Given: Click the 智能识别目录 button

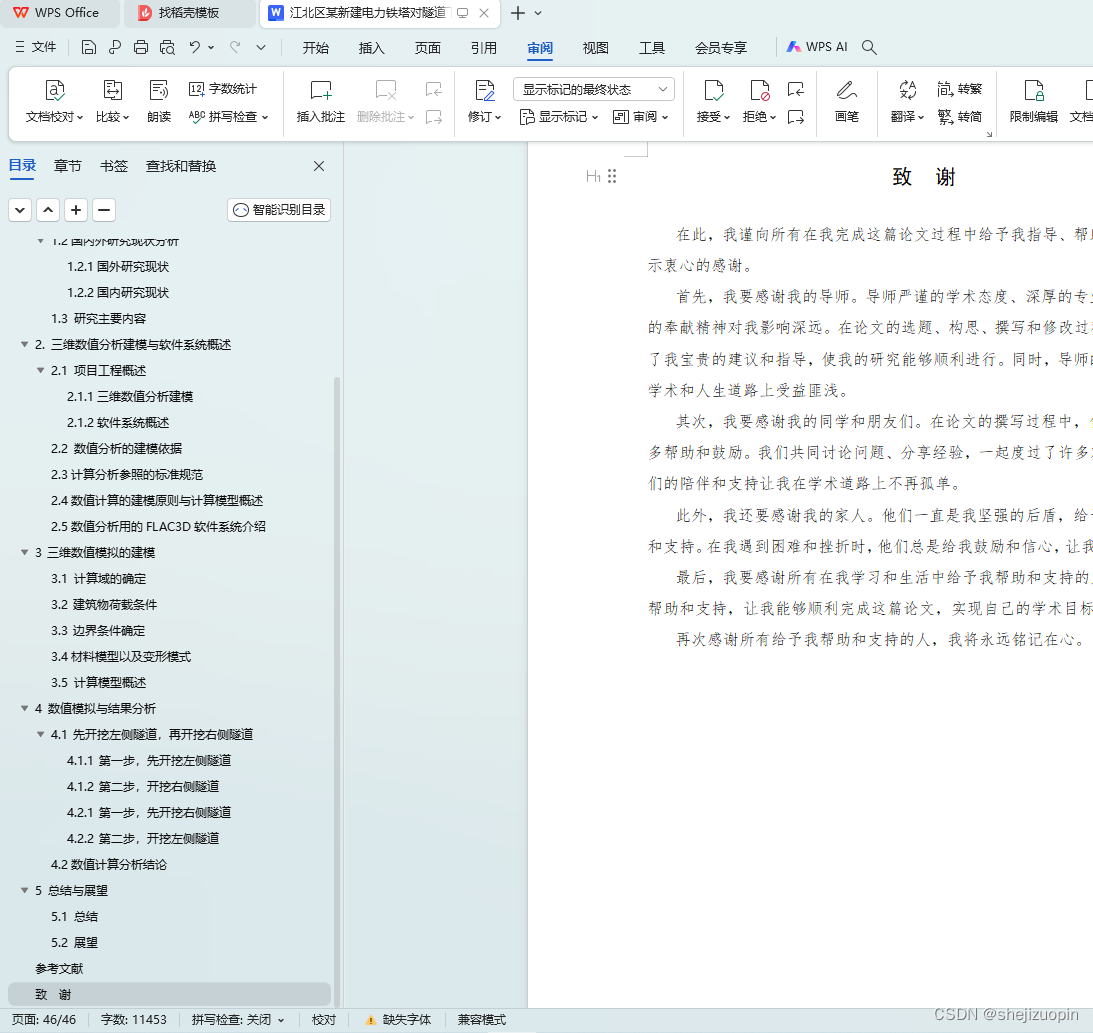Looking at the screenshot, I should point(278,210).
